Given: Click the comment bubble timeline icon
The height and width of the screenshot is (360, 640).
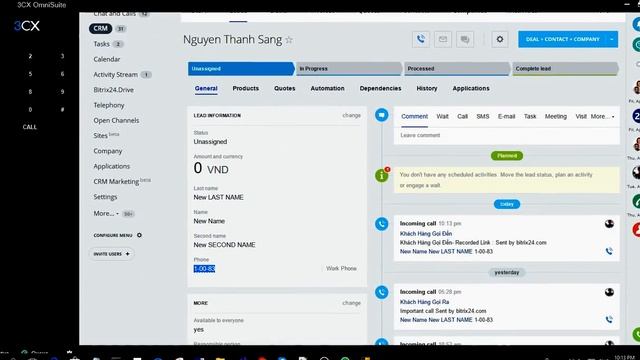Looking at the screenshot, I should [382, 115].
